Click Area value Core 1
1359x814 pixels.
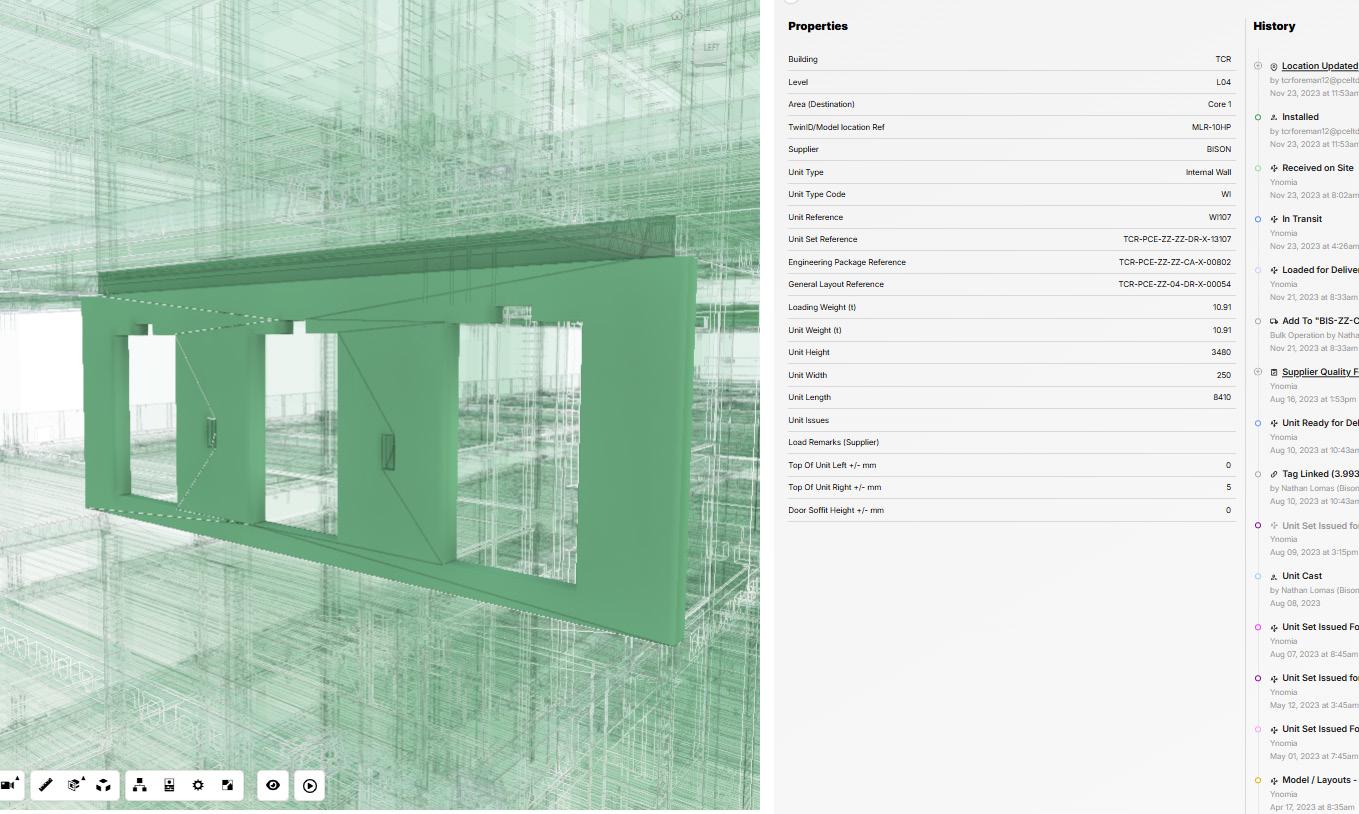(x=1219, y=104)
